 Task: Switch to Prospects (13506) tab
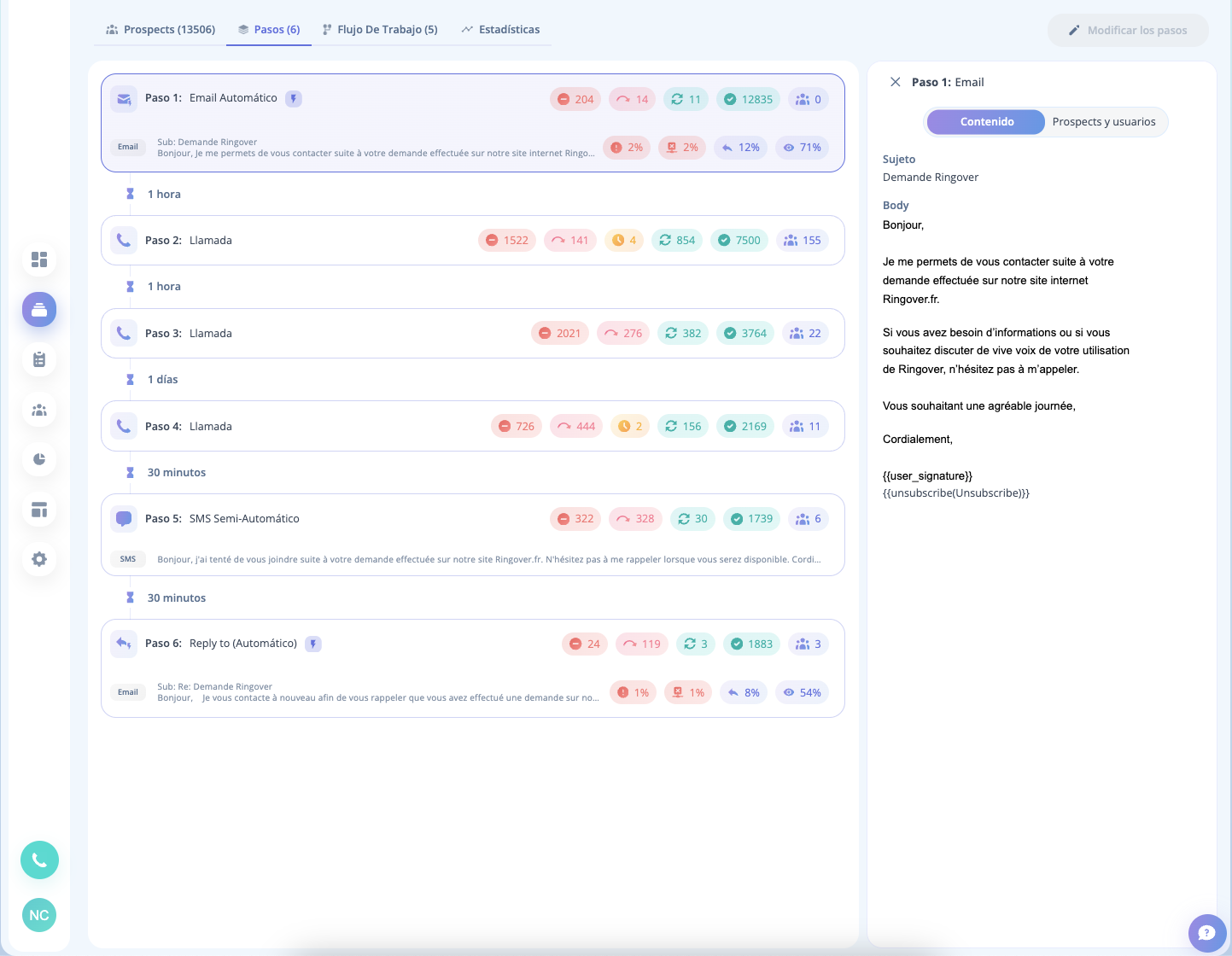click(161, 29)
